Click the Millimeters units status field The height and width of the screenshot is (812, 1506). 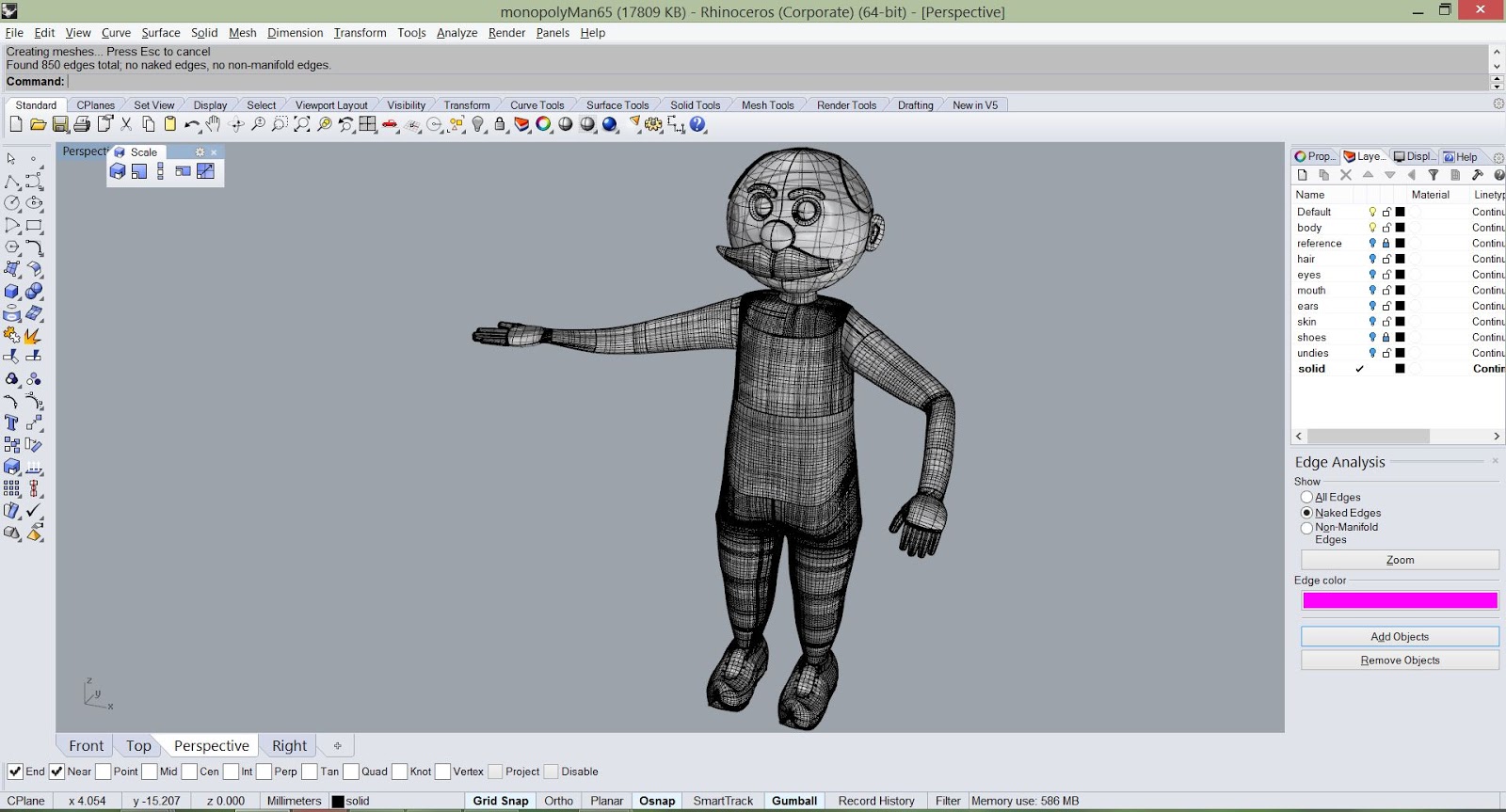294,802
